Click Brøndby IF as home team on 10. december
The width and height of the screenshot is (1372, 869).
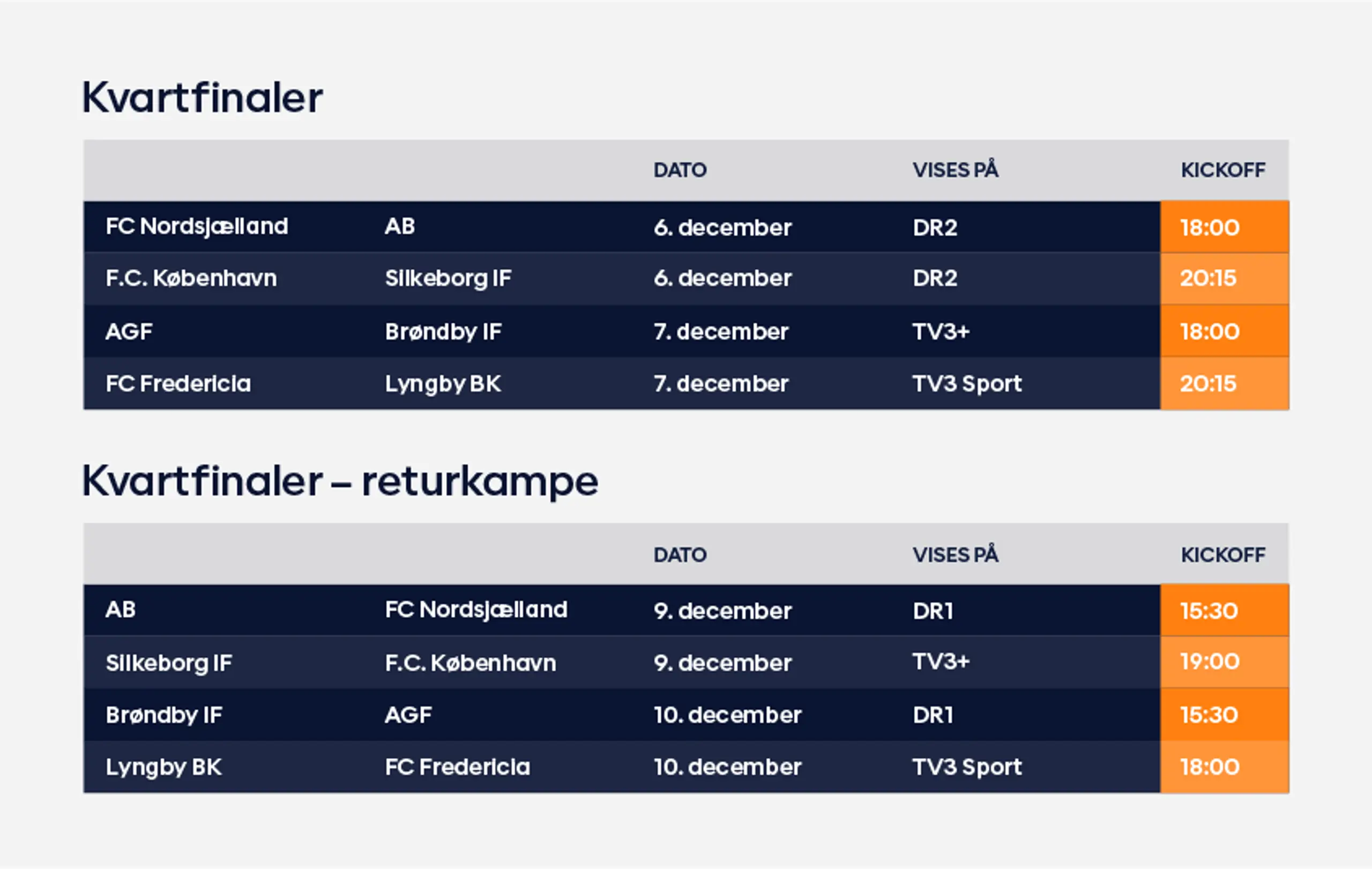click(164, 715)
